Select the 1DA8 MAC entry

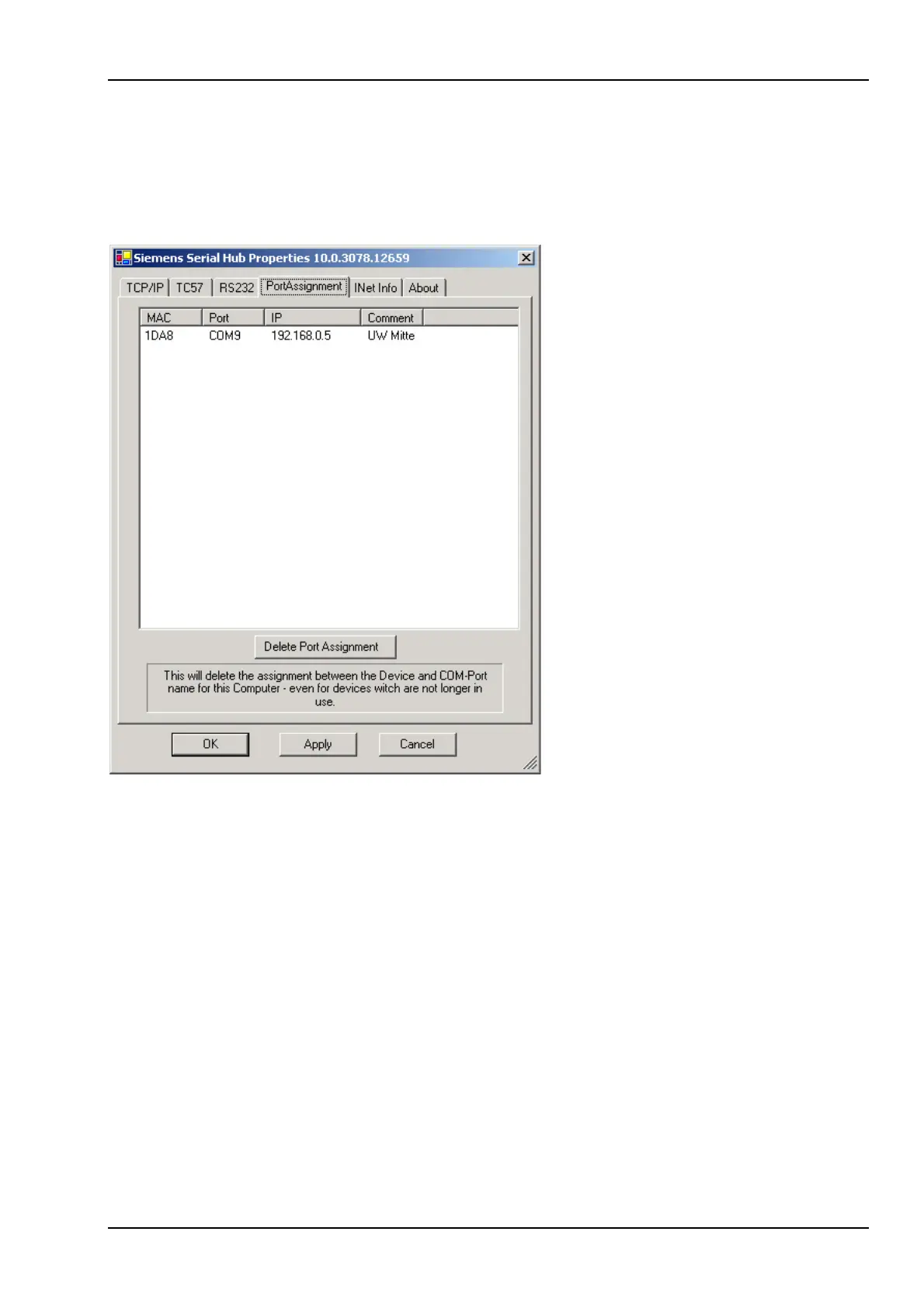point(159,336)
